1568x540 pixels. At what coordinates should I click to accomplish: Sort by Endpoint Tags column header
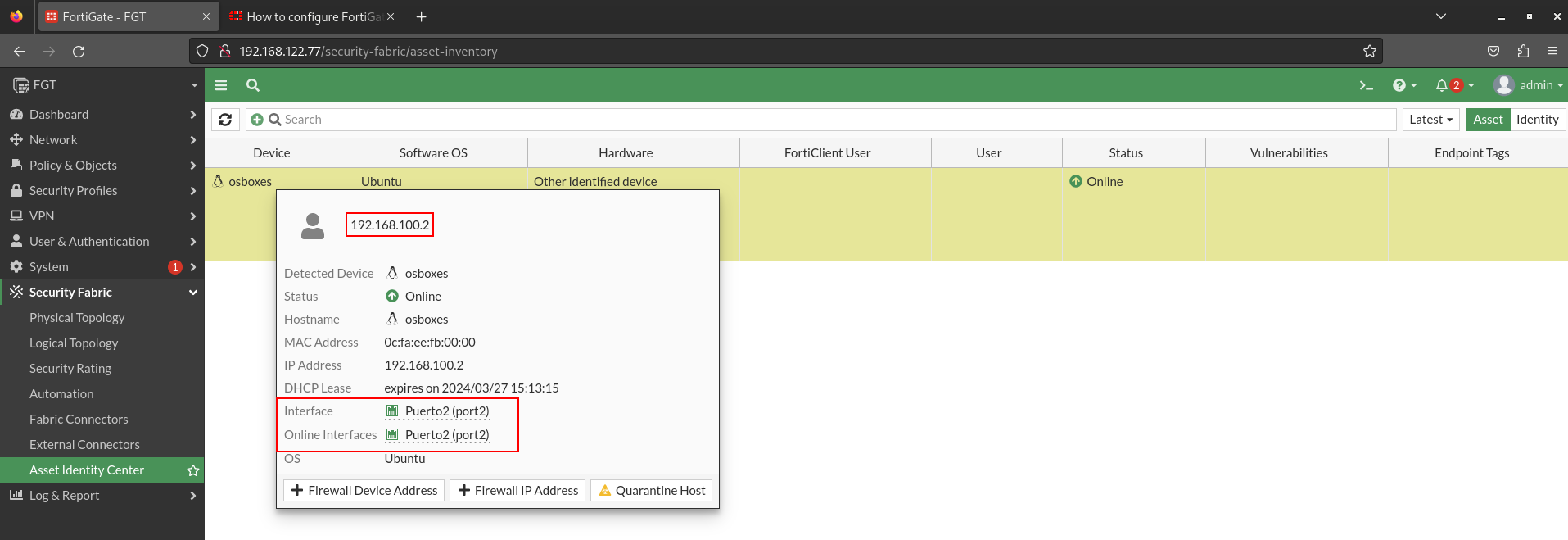pyautogui.click(x=1471, y=153)
